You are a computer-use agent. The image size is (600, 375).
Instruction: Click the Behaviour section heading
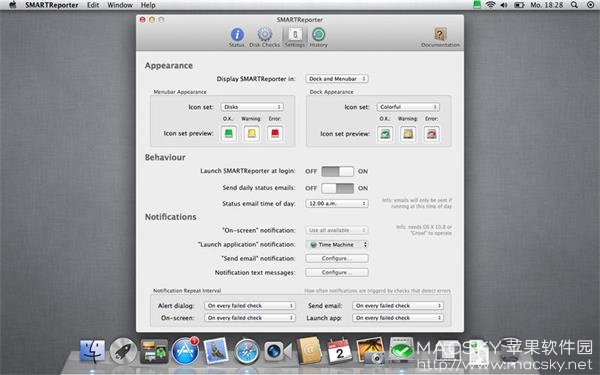165,157
